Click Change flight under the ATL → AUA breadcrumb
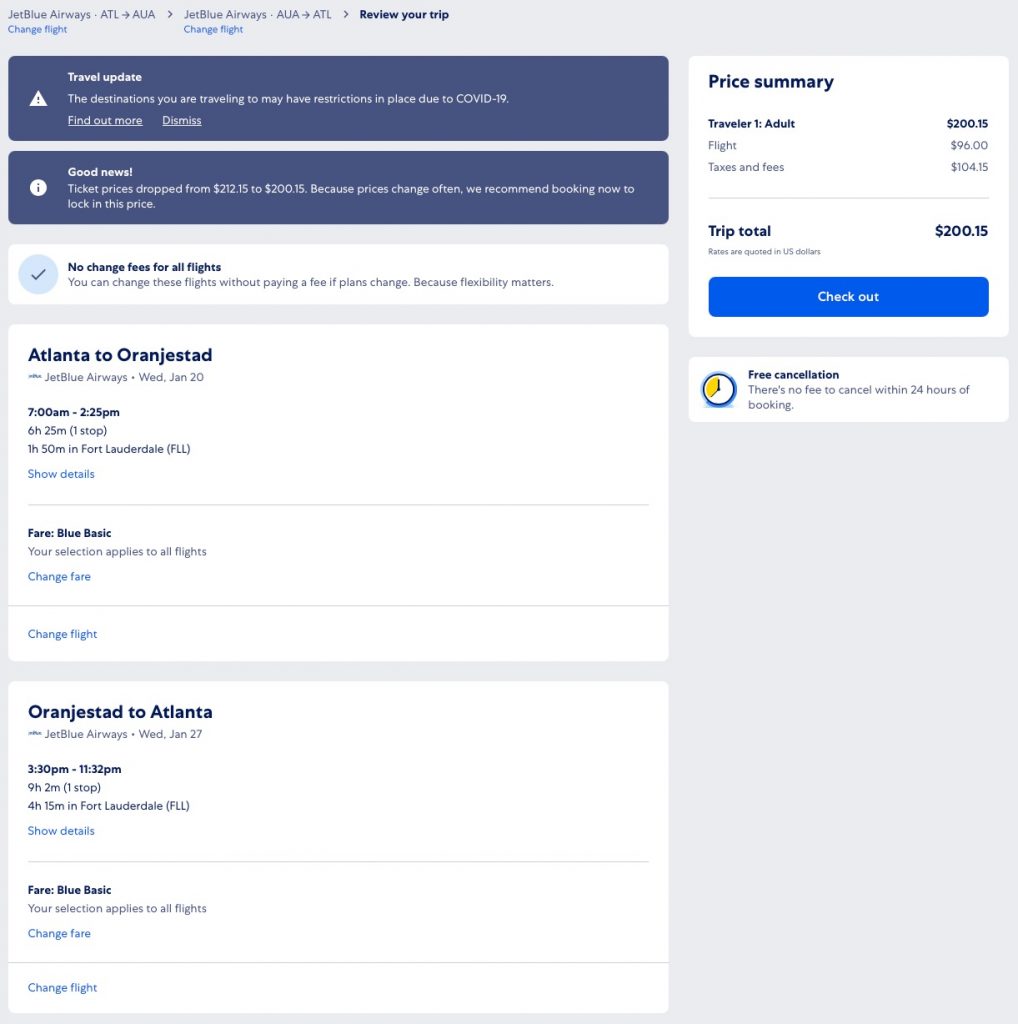This screenshot has width=1018, height=1024. (x=37, y=30)
